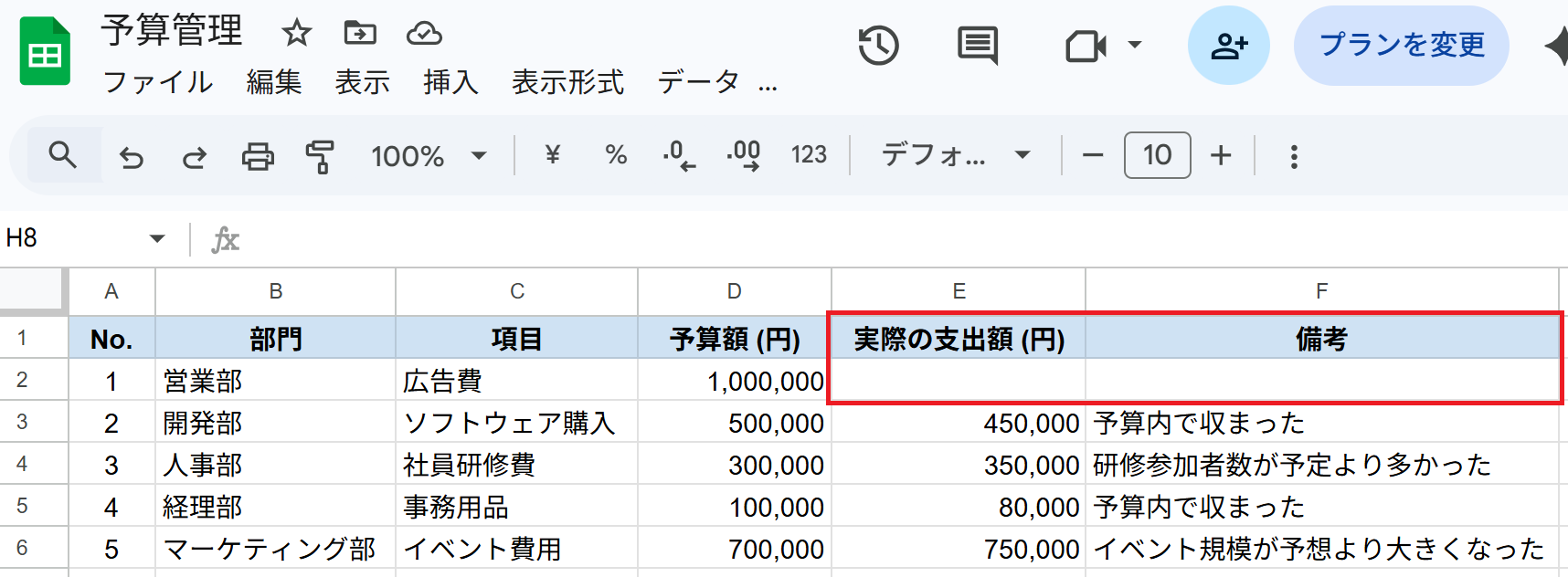Increase font size with plus button

1221,156
